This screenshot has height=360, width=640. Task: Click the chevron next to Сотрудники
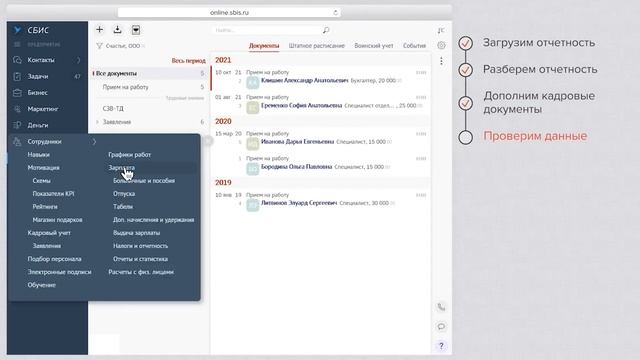point(94,142)
